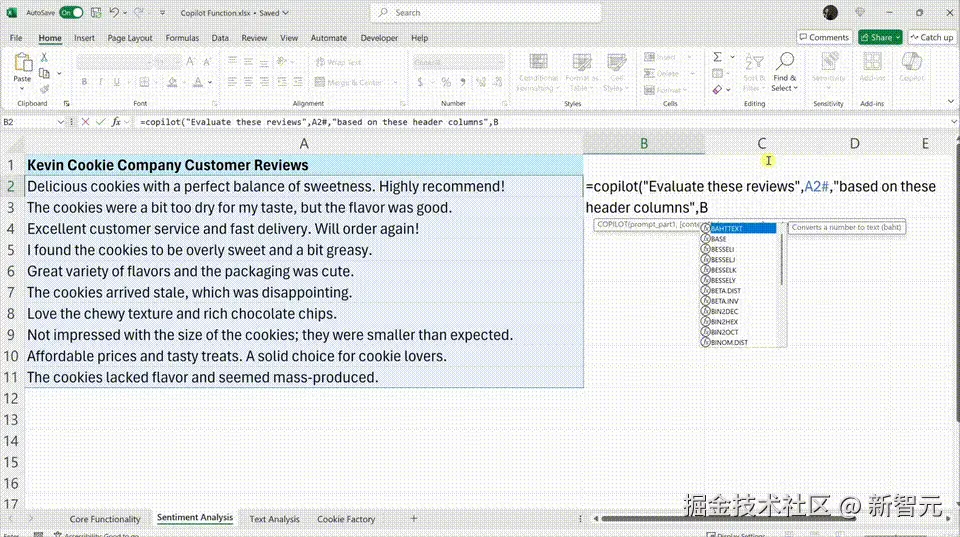
Task: Open the Clipboard group dialog launcher
Action: pyautogui.click(x=67, y=103)
